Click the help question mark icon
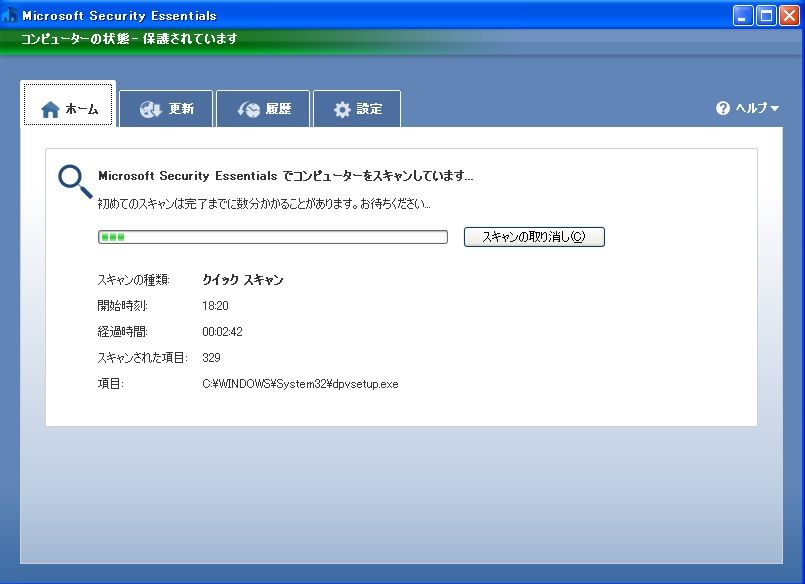 point(723,108)
